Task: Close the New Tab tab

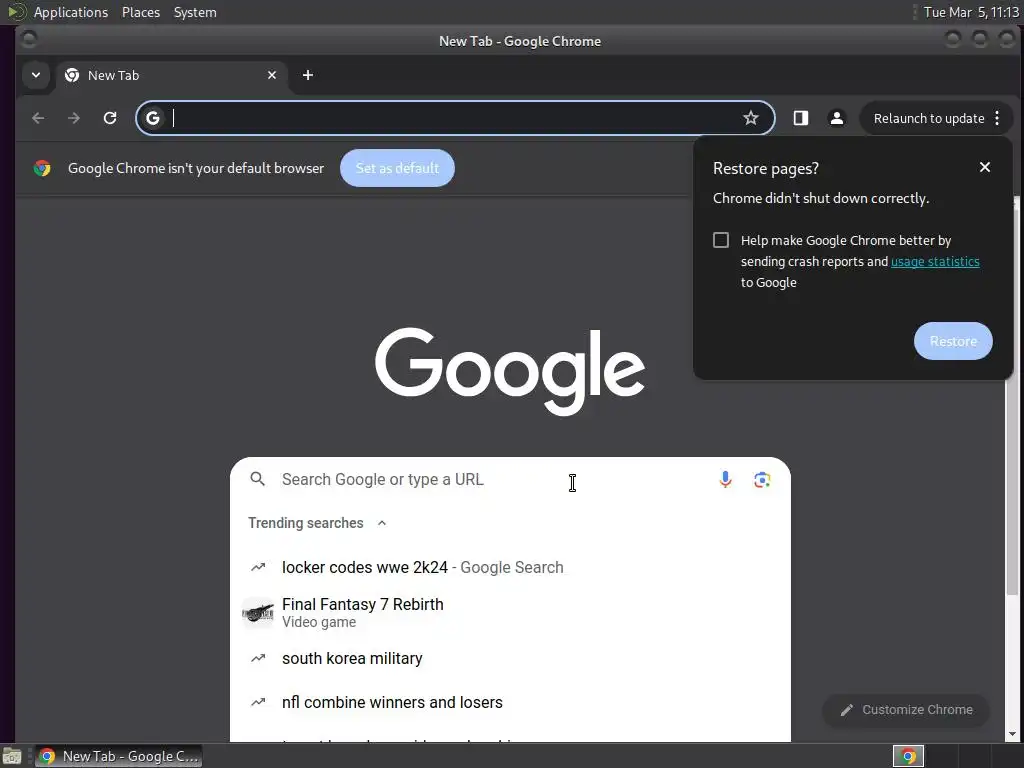Action: pyautogui.click(x=272, y=75)
